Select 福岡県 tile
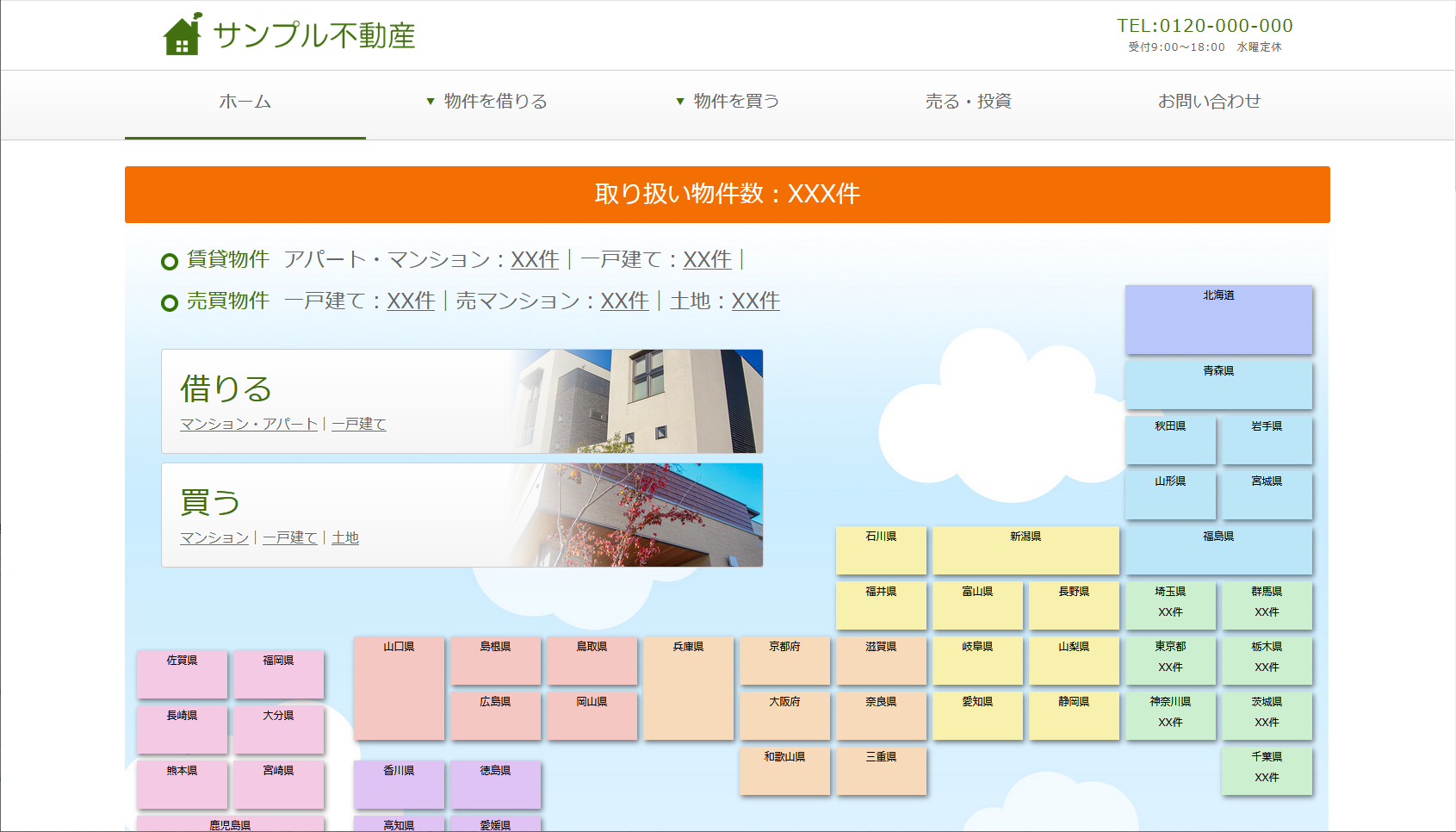Image resolution: width=1456 pixels, height=832 pixels. 278,674
